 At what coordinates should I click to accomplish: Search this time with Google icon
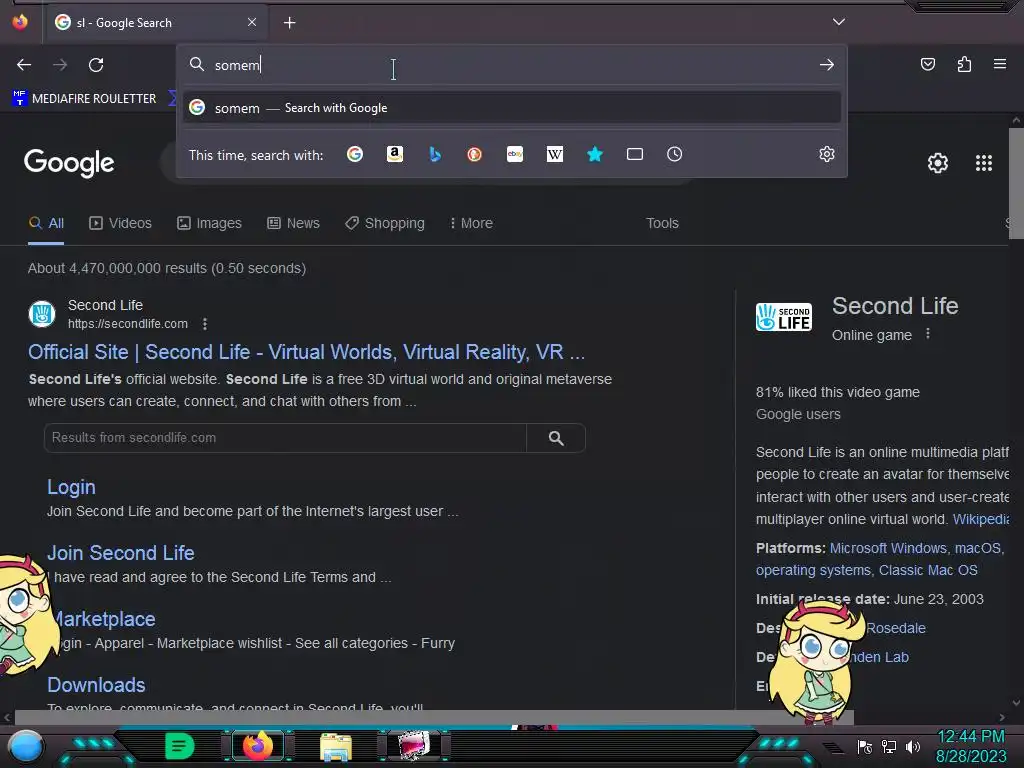(355, 154)
